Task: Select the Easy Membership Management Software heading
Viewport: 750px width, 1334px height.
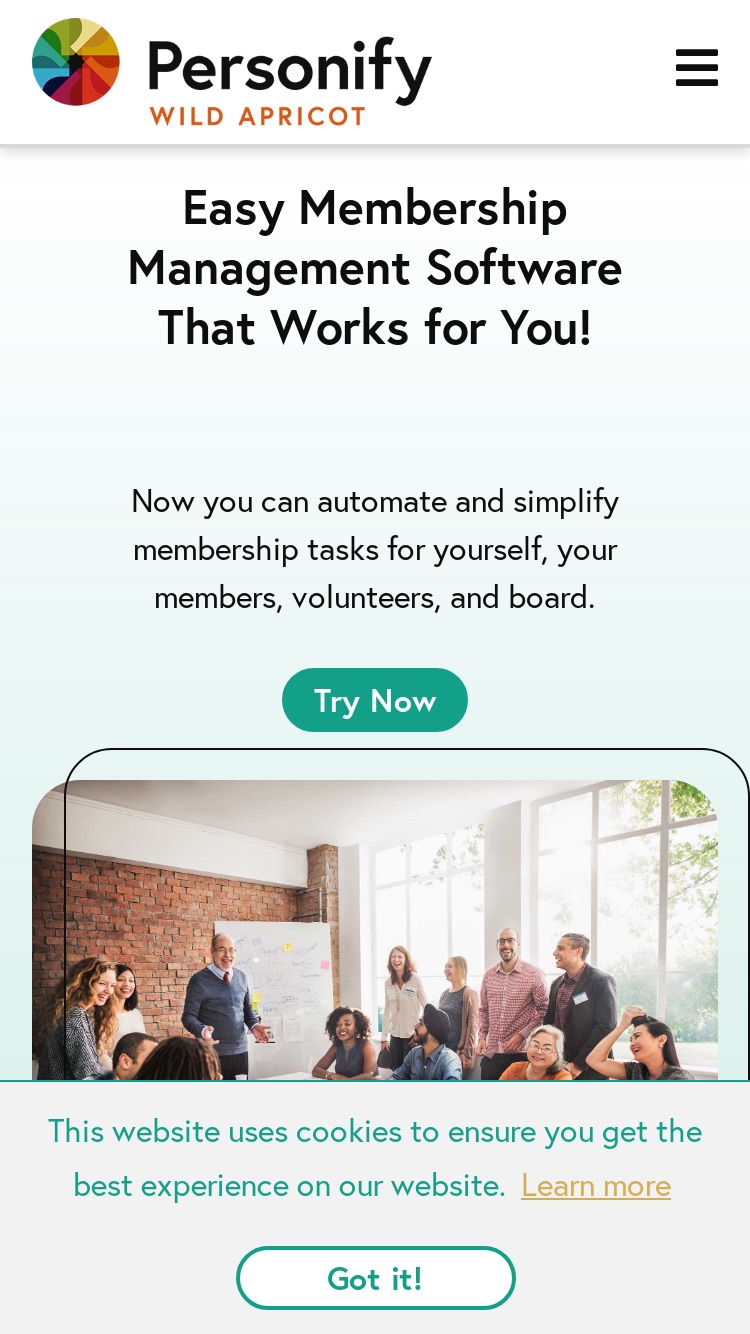Action: [375, 267]
